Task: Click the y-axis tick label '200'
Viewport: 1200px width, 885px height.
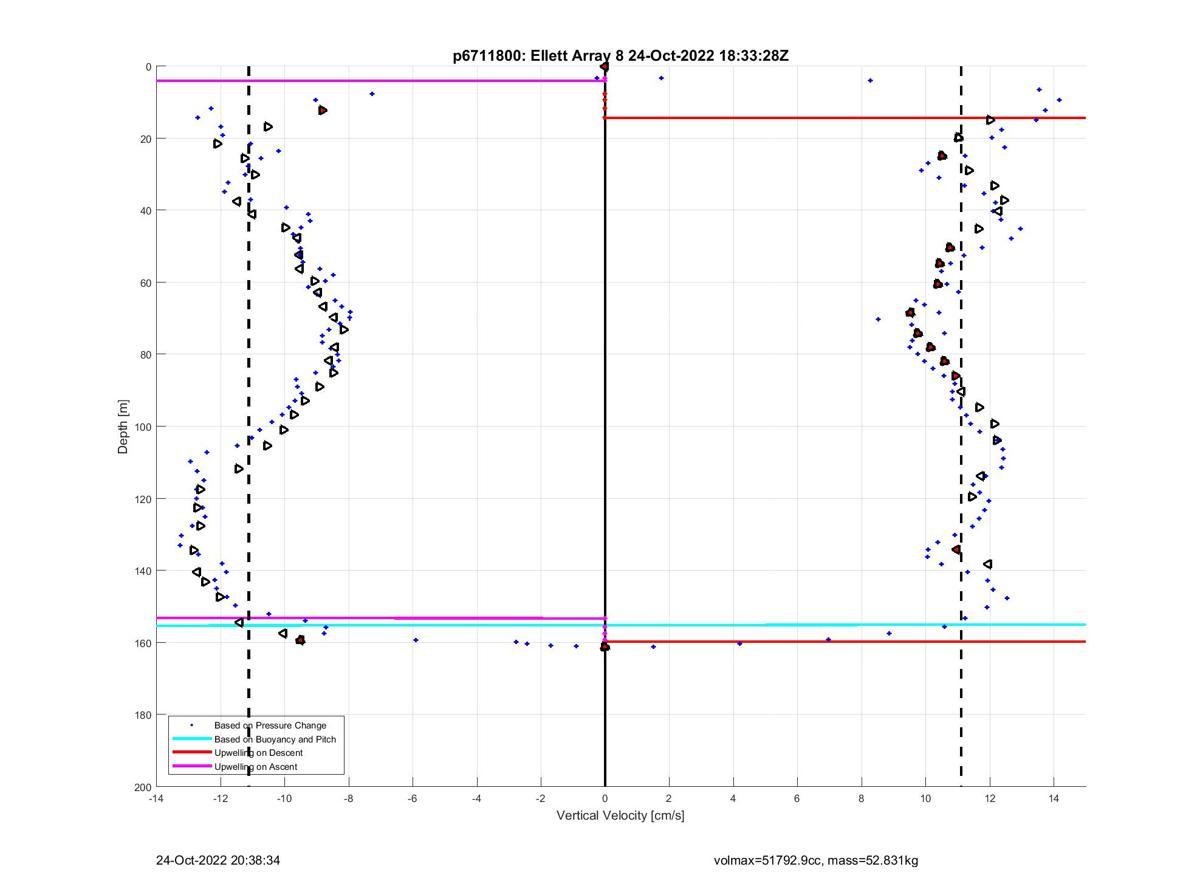Action: (x=143, y=787)
